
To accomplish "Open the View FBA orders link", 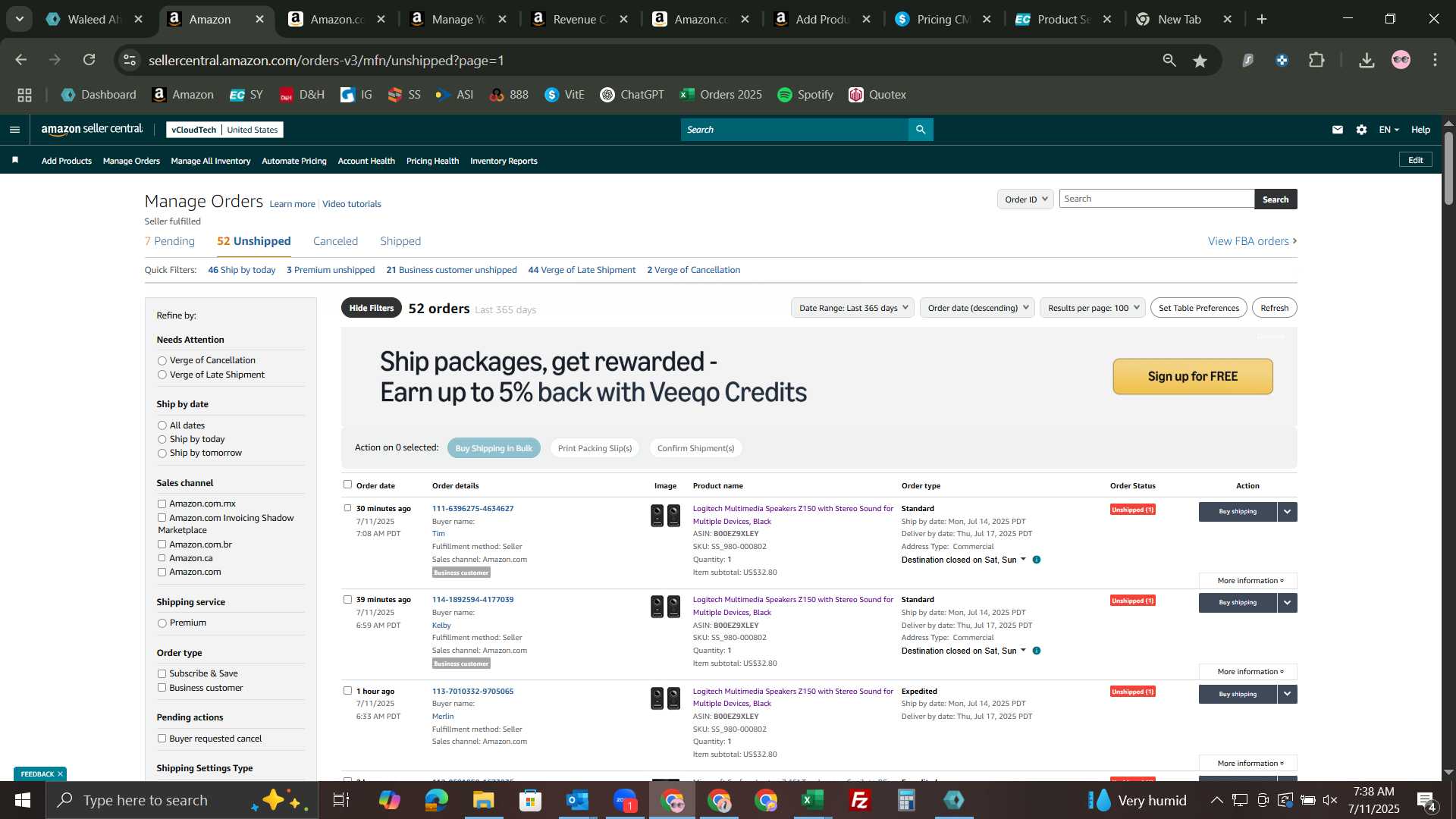I will point(1253,241).
